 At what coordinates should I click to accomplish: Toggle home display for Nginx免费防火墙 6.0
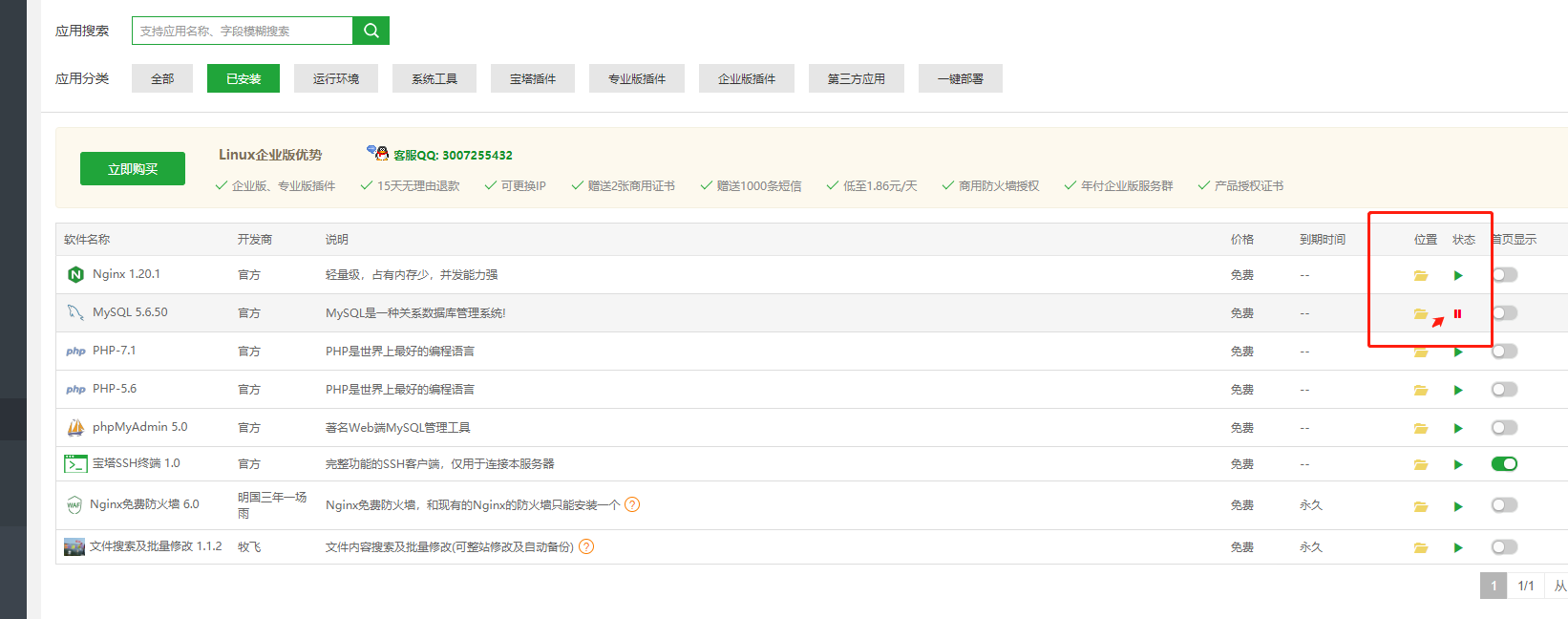point(1504,505)
